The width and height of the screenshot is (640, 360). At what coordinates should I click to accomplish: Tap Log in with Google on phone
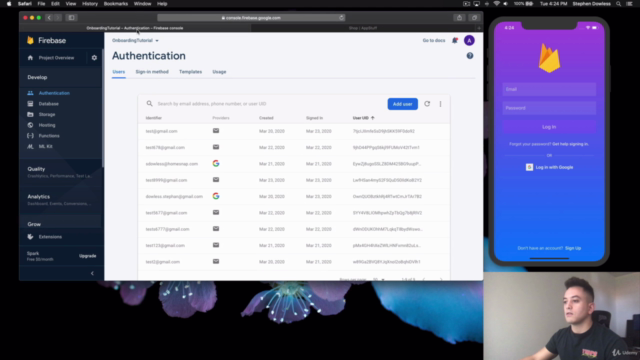(x=549, y=167)
